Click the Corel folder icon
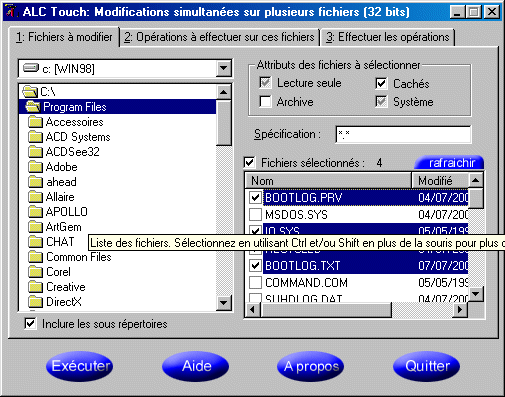The image size is (505, 397). pyautogui.click(x=35, y=272)
